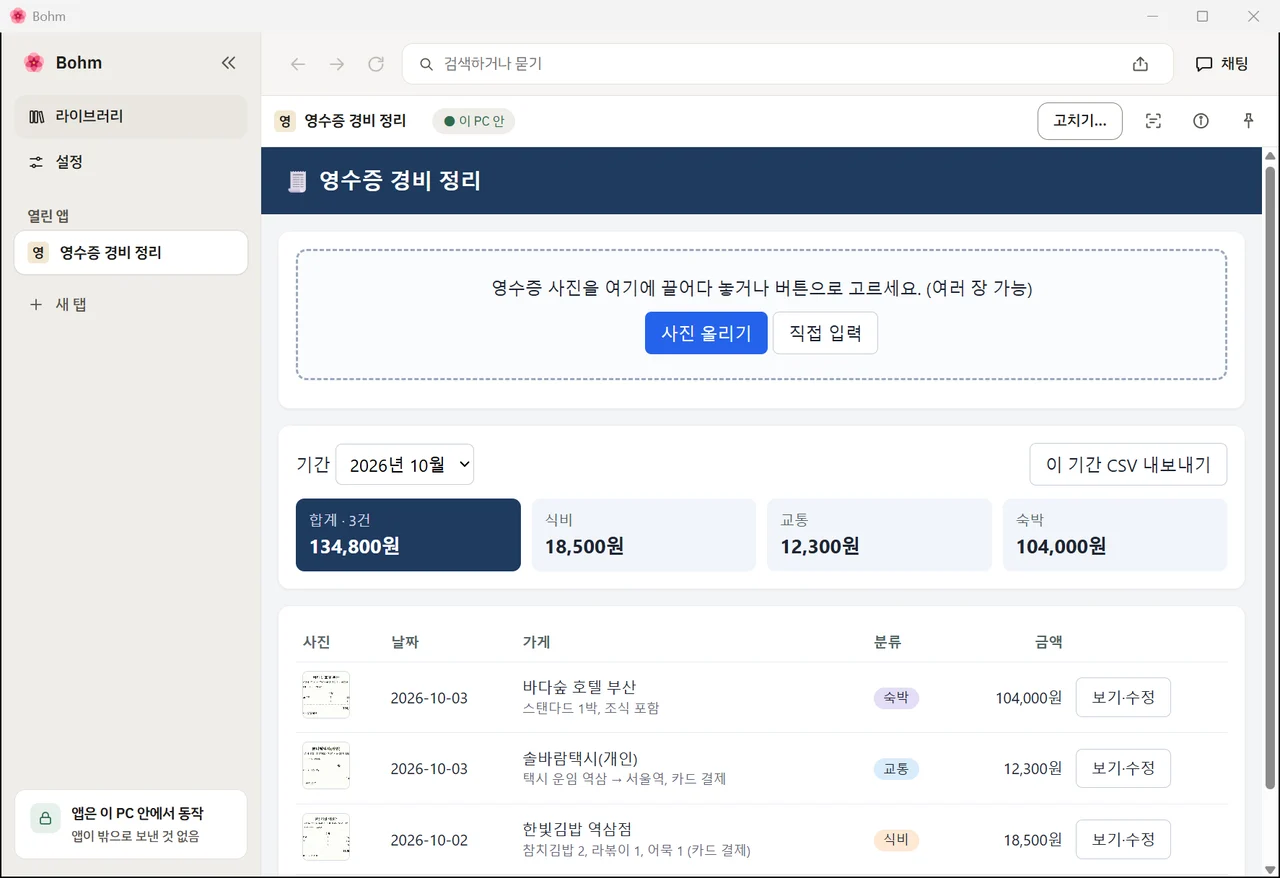This screenshot has height=878, width=1280.
Task: Open the 솔바람택시 receipt thumbnail
Action: (326, 766)
